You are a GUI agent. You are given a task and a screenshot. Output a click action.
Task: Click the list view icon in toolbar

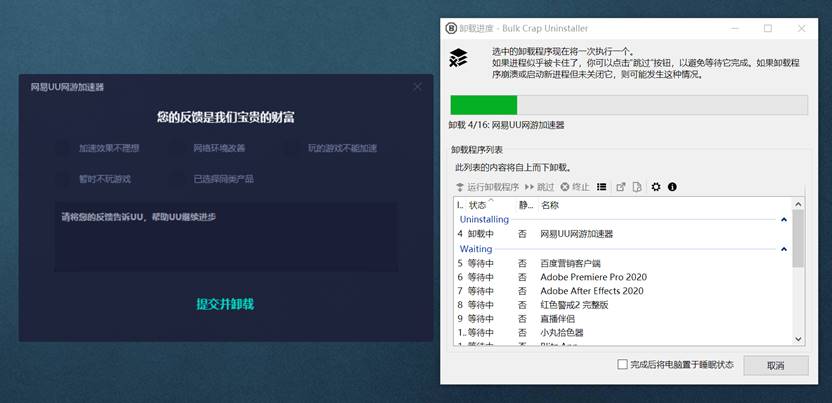[x=601, y=187]
